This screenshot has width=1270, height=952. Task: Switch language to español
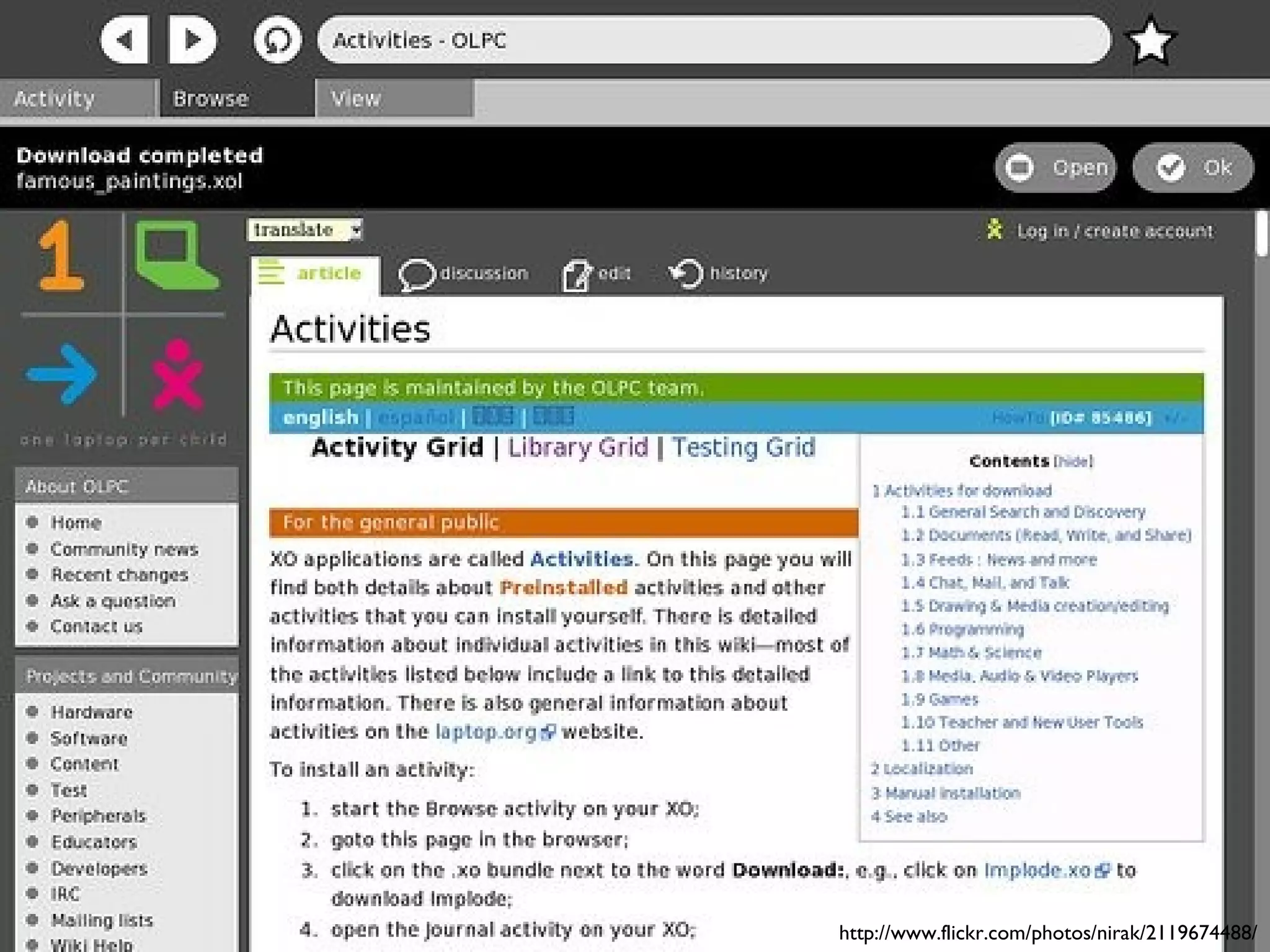click(416, 418)
